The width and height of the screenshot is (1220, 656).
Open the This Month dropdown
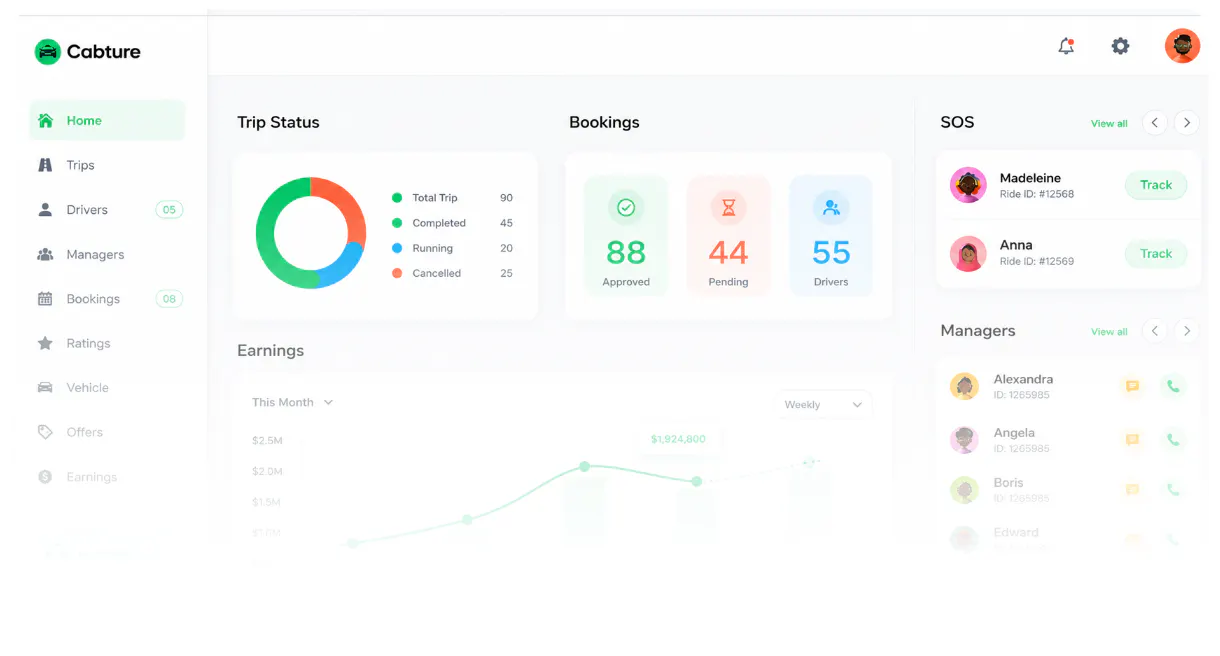point(293,402)
